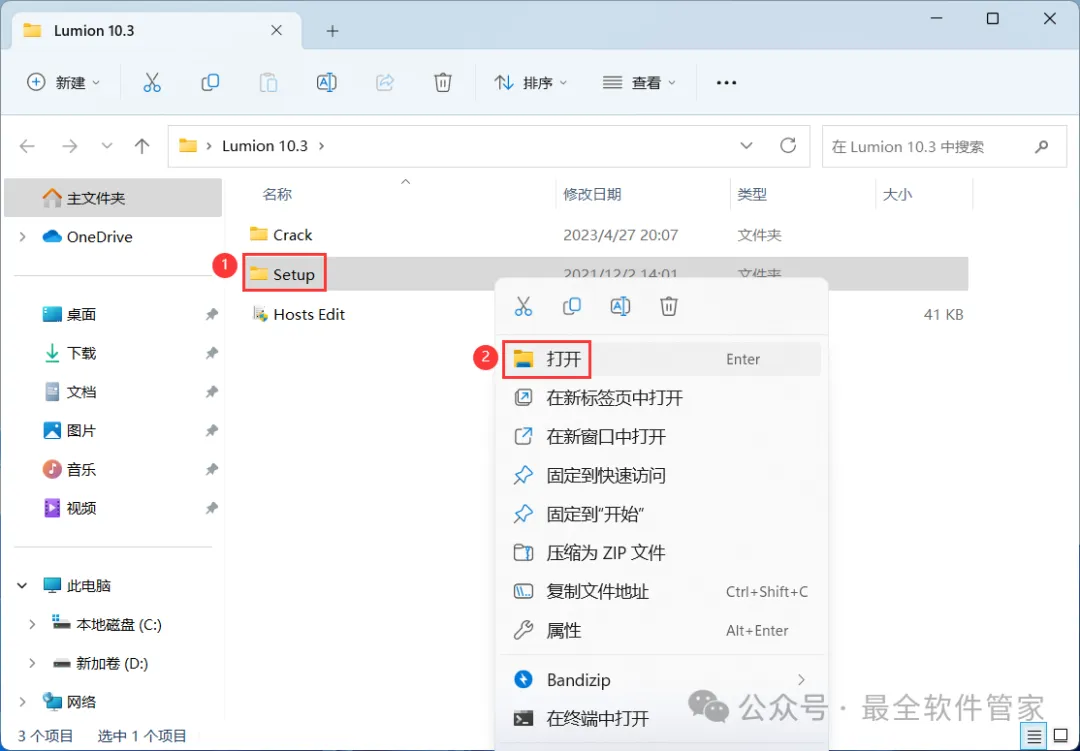Open 图片 in sidebar
This screenshot has width=1080, height=751.
(81, 431)
